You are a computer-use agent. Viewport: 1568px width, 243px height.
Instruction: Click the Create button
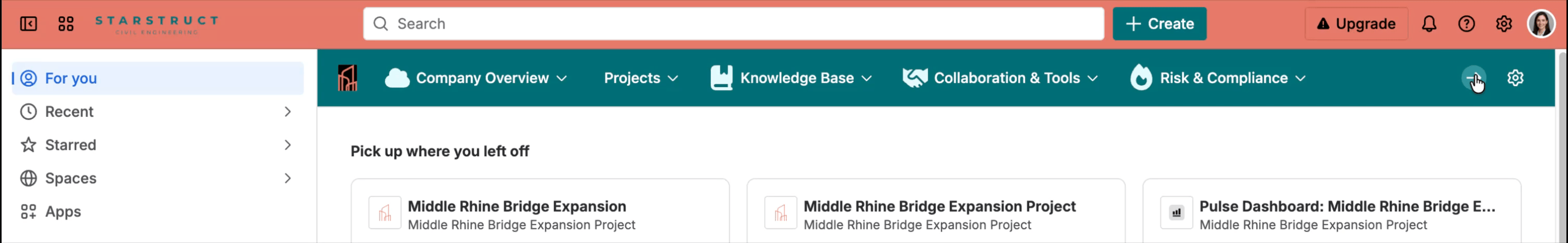[1159, 24]
